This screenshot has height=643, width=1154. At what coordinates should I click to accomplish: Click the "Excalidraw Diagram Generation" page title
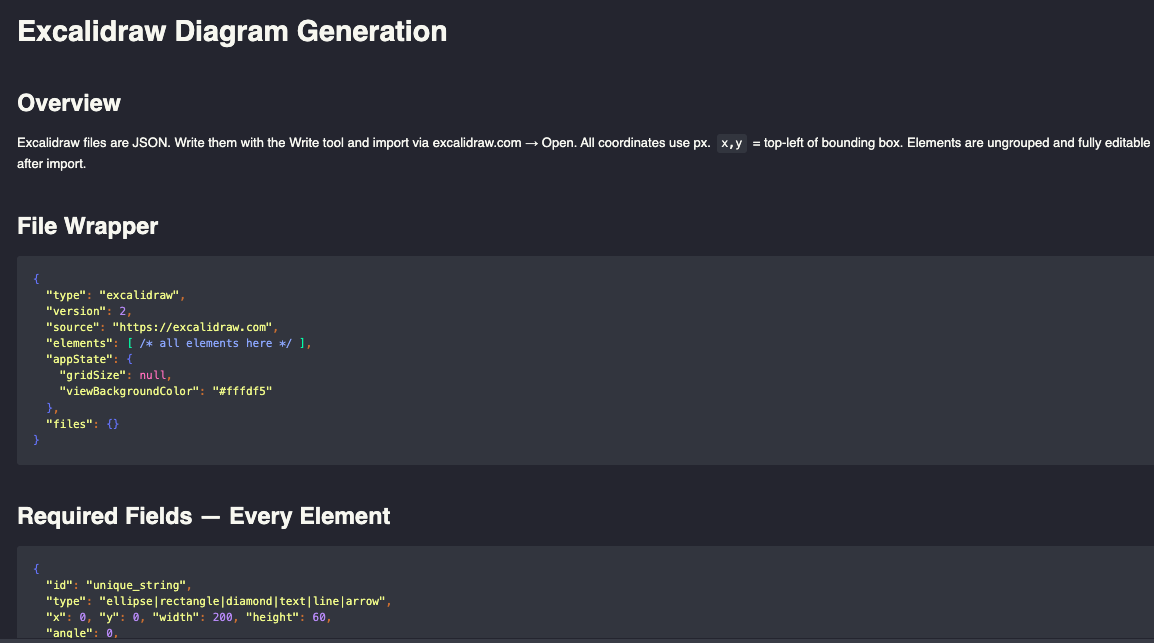(230, 31)
